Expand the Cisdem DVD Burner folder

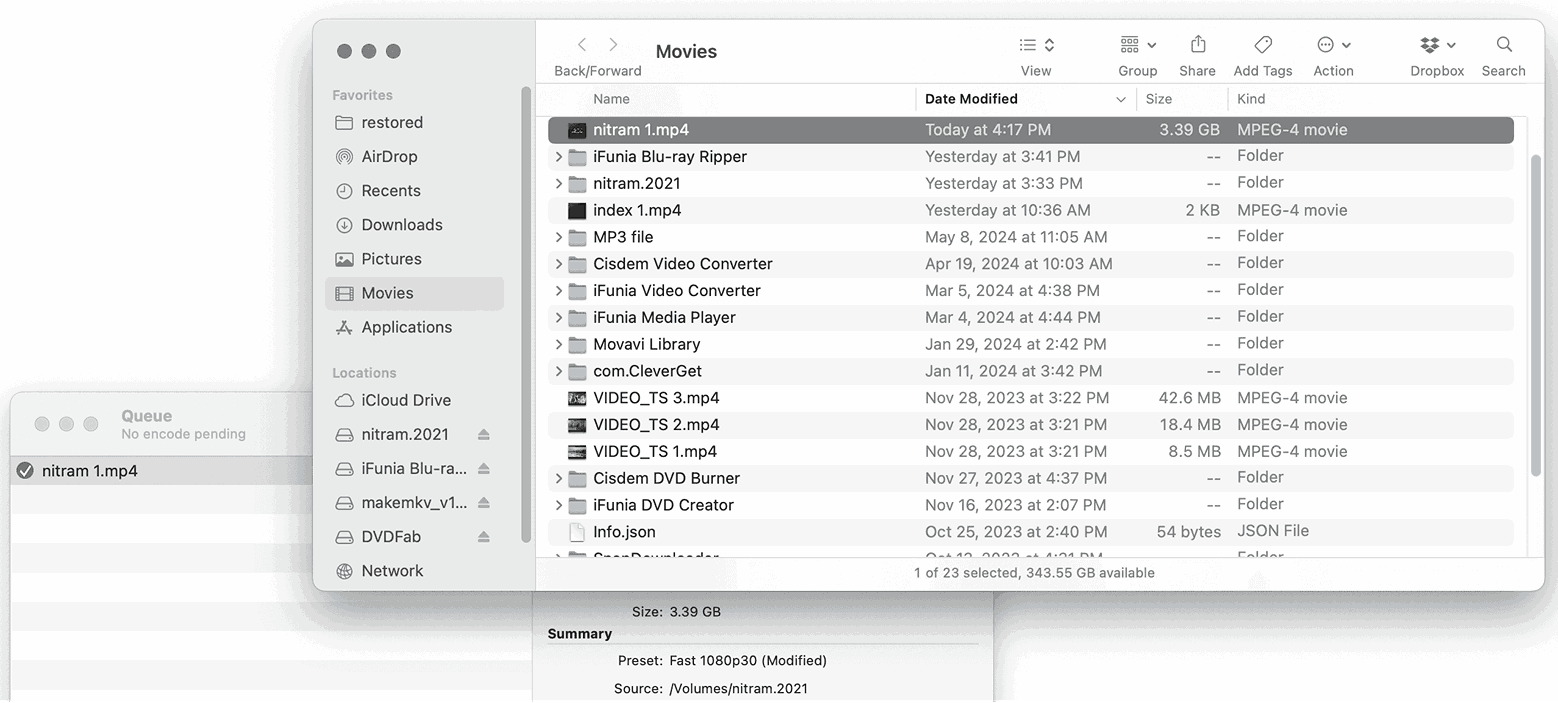(559, 478)
